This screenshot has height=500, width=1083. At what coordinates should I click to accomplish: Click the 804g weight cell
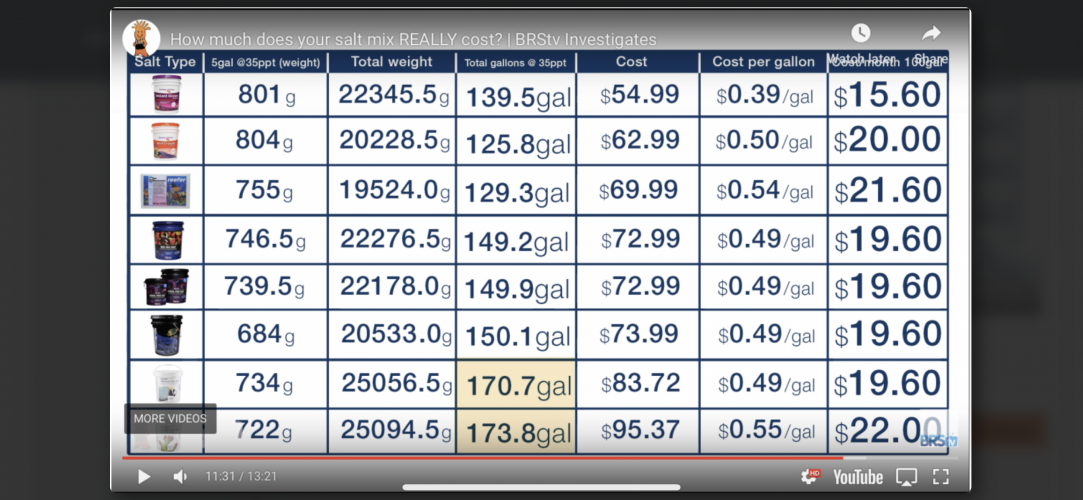[265, 141]
